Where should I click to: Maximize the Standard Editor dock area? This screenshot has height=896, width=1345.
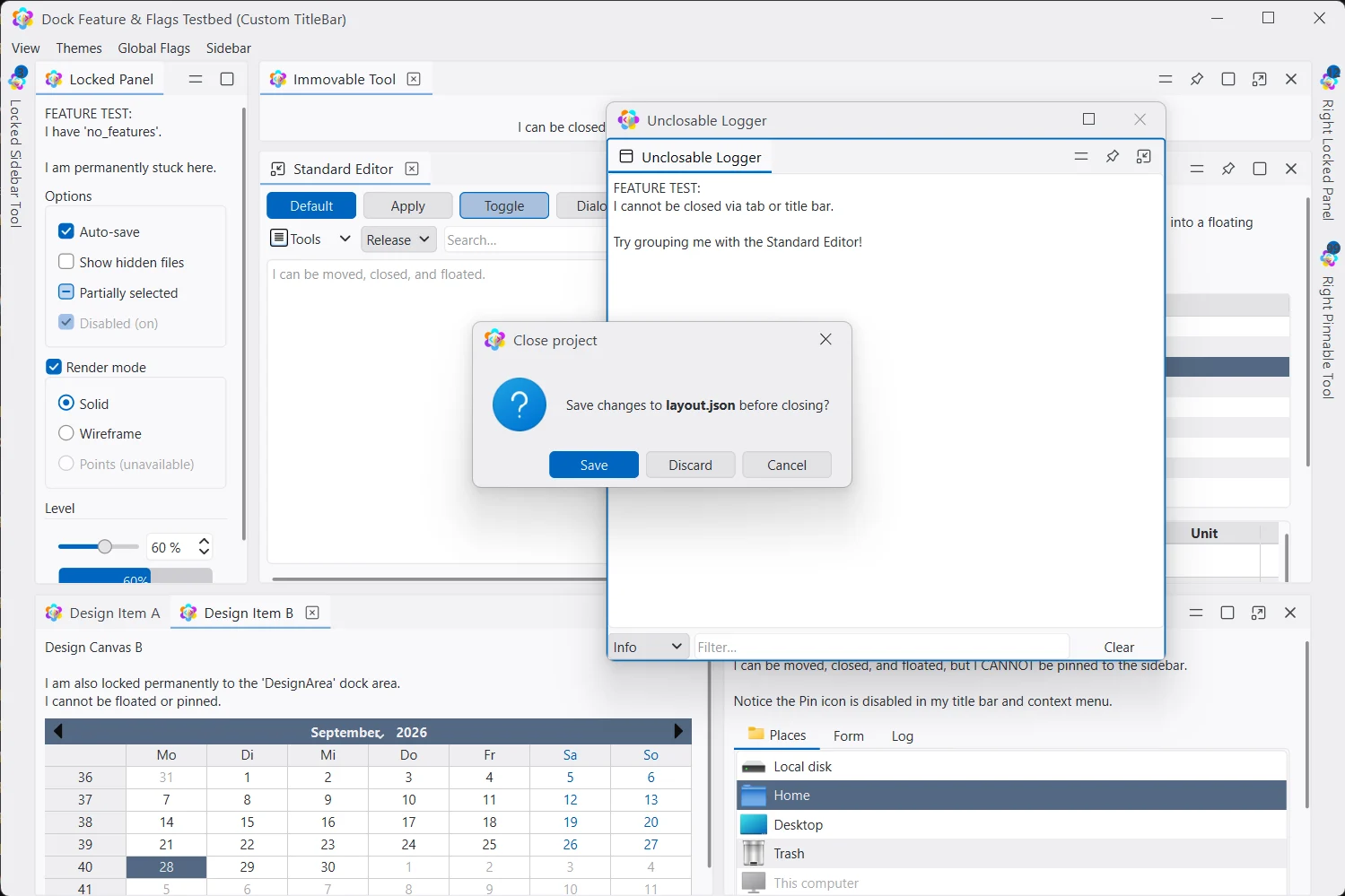tap(1260, 169)
